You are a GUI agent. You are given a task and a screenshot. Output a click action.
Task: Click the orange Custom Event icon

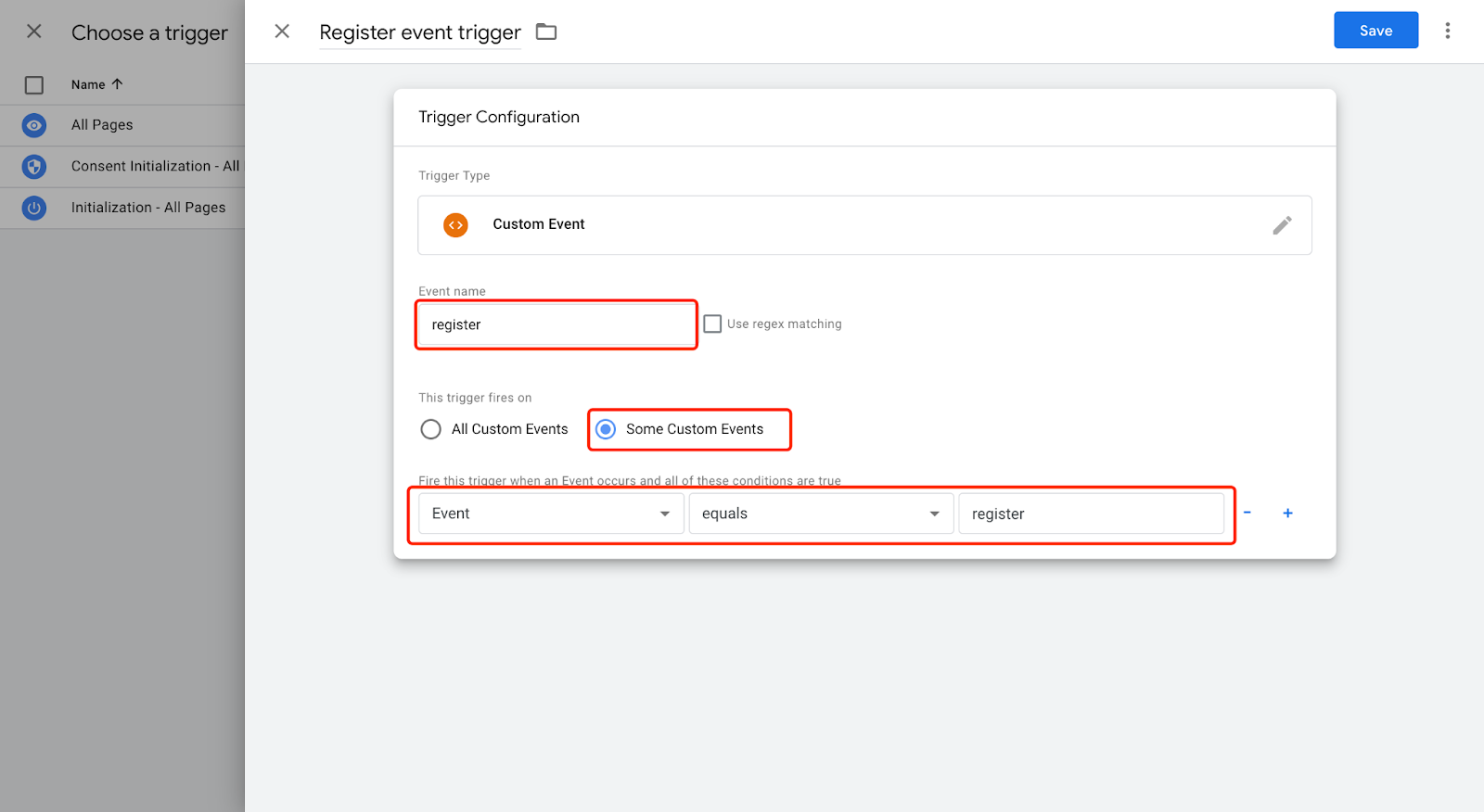click(x=455, y=225)
